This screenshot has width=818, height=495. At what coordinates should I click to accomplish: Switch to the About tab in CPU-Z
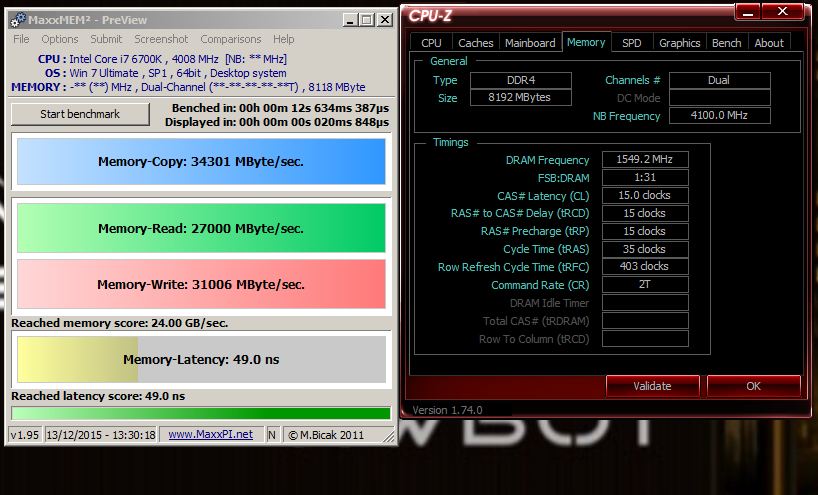[769, 43]
